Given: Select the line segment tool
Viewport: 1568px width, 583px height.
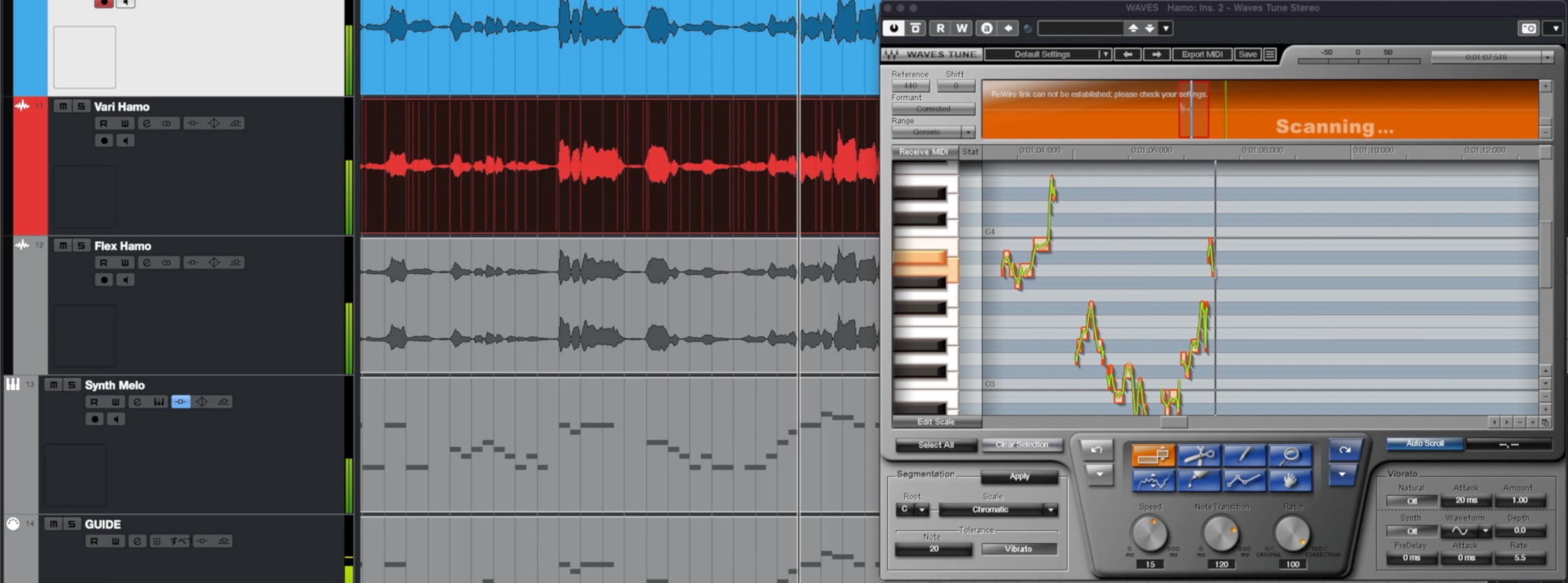Looking at the screenshot, I should 1244,480.
